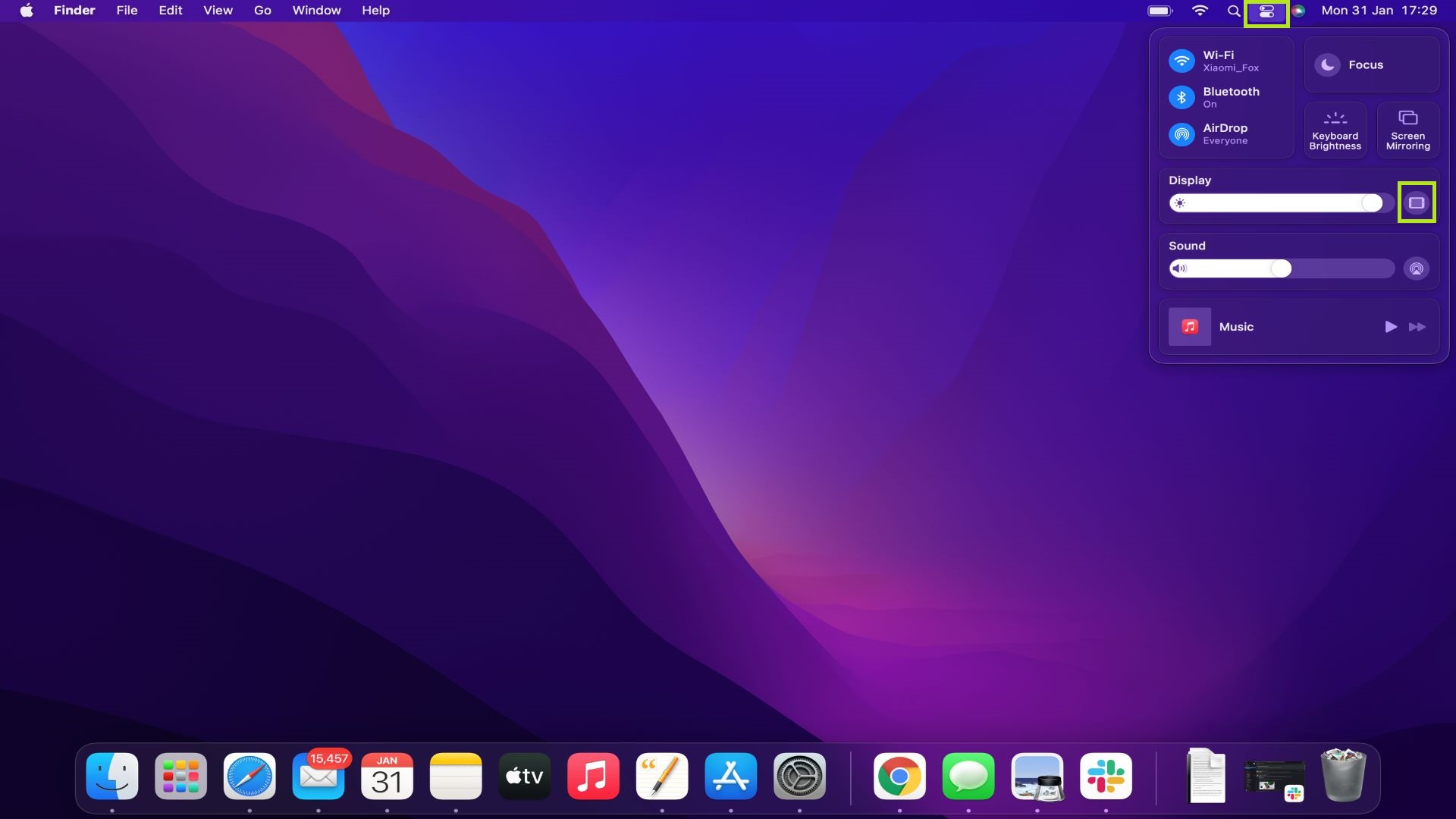Open Slack messaging app
The width and height of the screenshot is (1456, 819).
(x=1106, y=776)
